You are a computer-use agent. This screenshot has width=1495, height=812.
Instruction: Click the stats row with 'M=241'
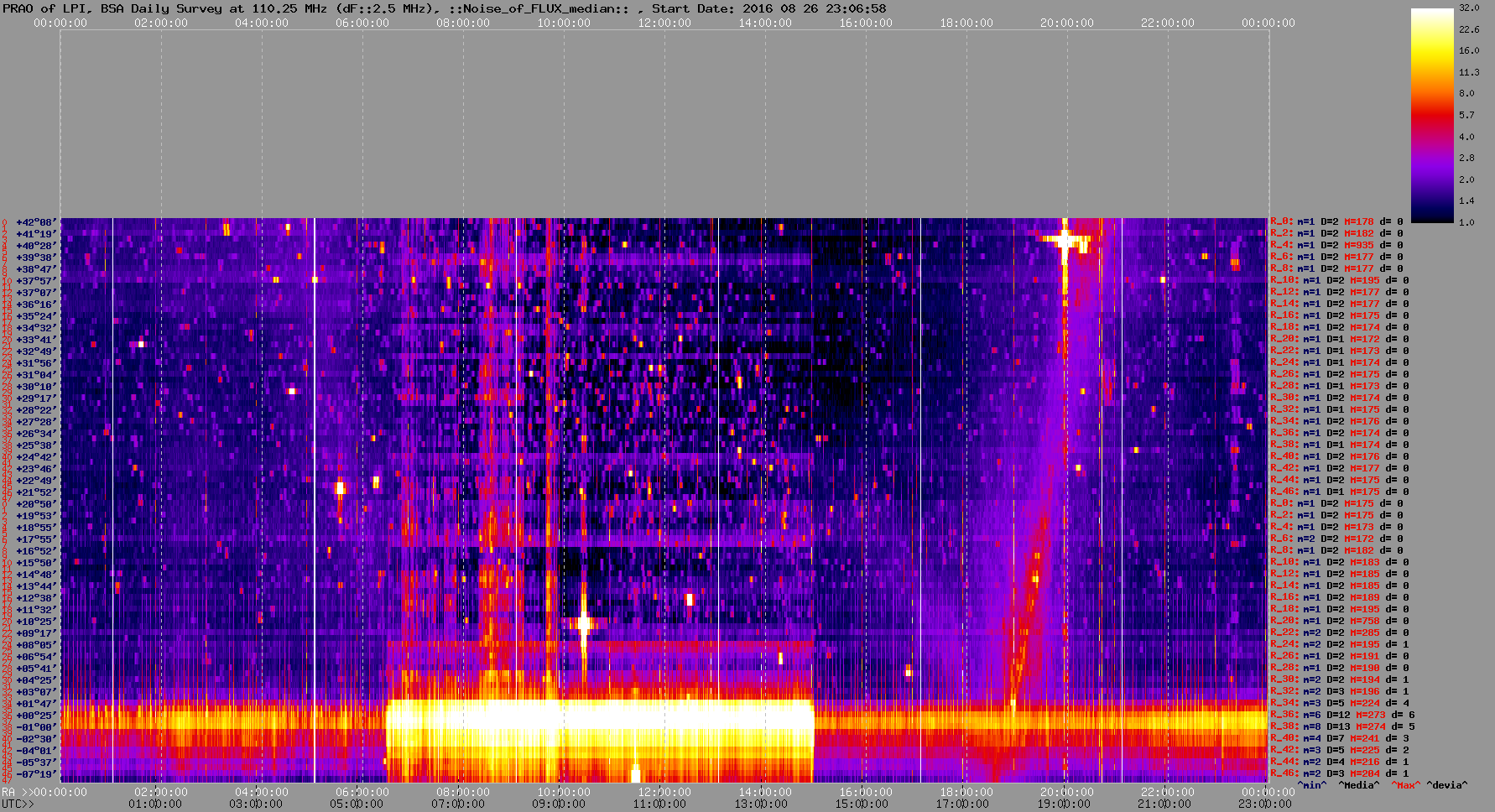click(x=1340, y=739)
